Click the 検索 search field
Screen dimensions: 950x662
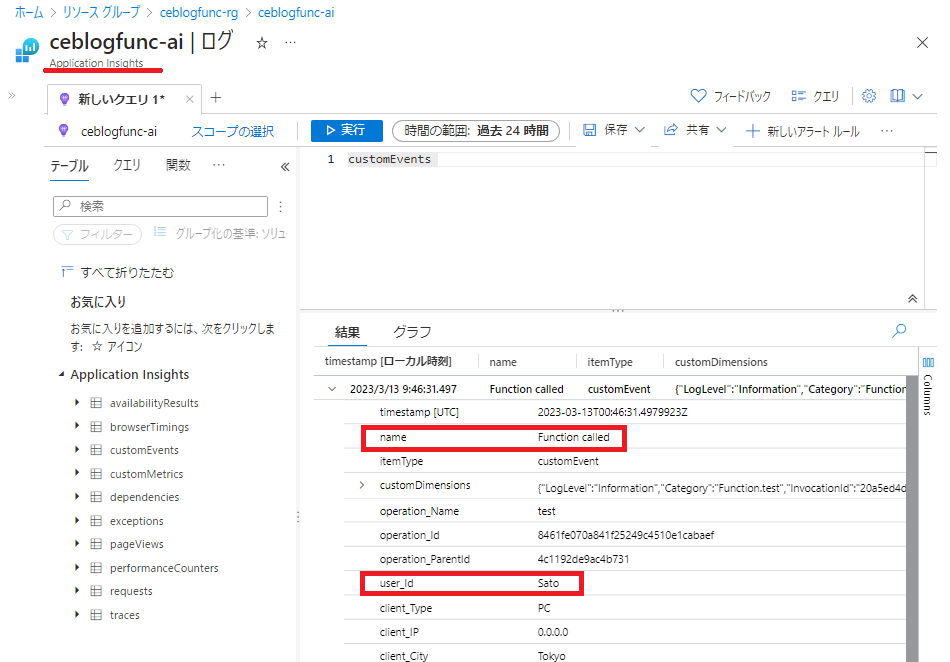[161, 207]
